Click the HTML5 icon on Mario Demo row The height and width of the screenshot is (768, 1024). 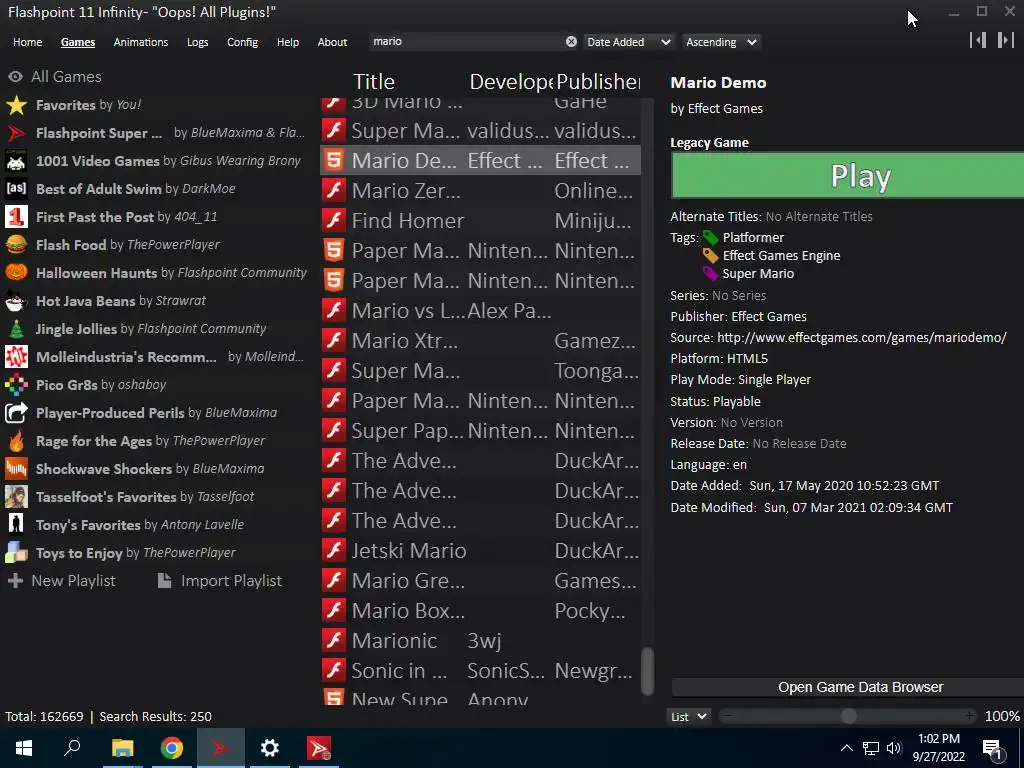point(334,161)
